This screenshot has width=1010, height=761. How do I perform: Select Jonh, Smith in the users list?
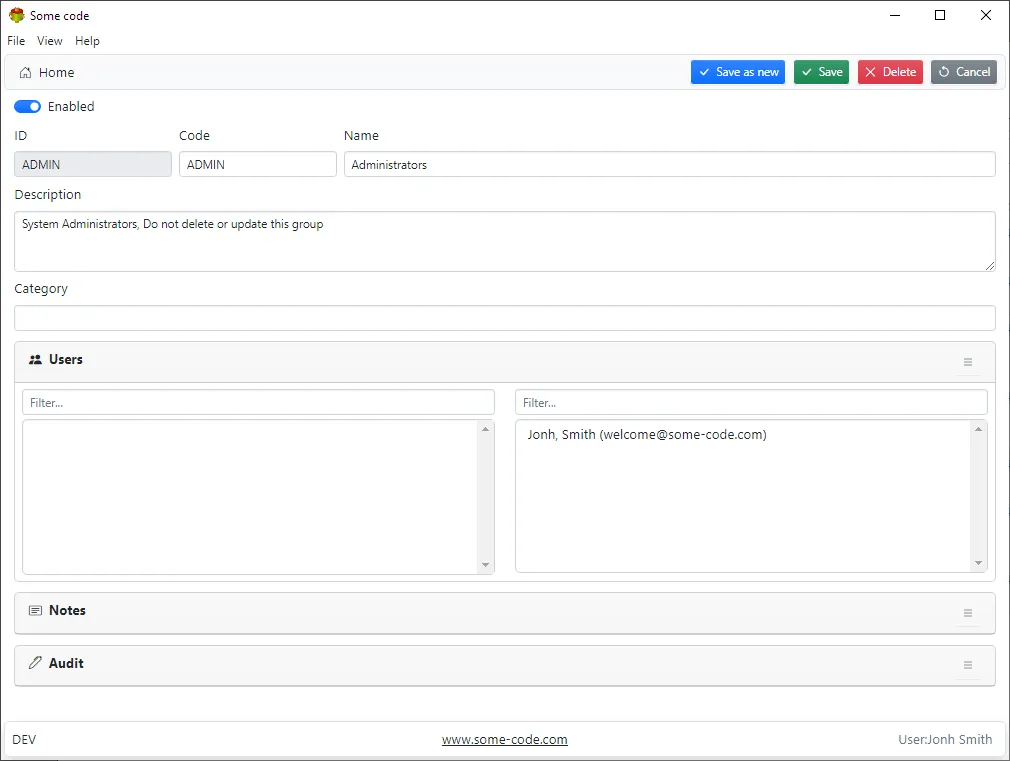point(646,435)
